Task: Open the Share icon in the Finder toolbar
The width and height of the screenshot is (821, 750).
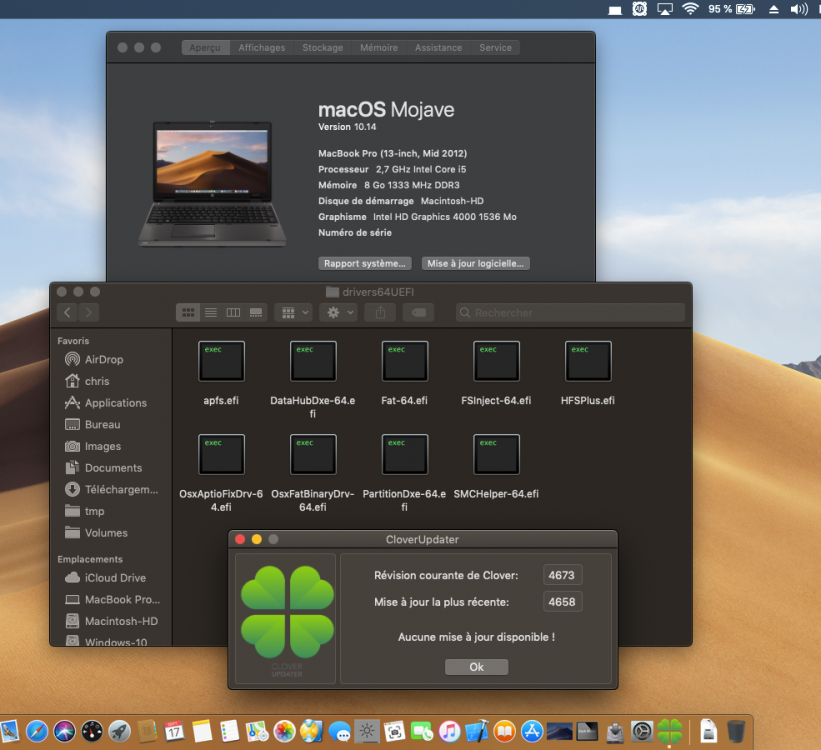Action: (381, 313)
